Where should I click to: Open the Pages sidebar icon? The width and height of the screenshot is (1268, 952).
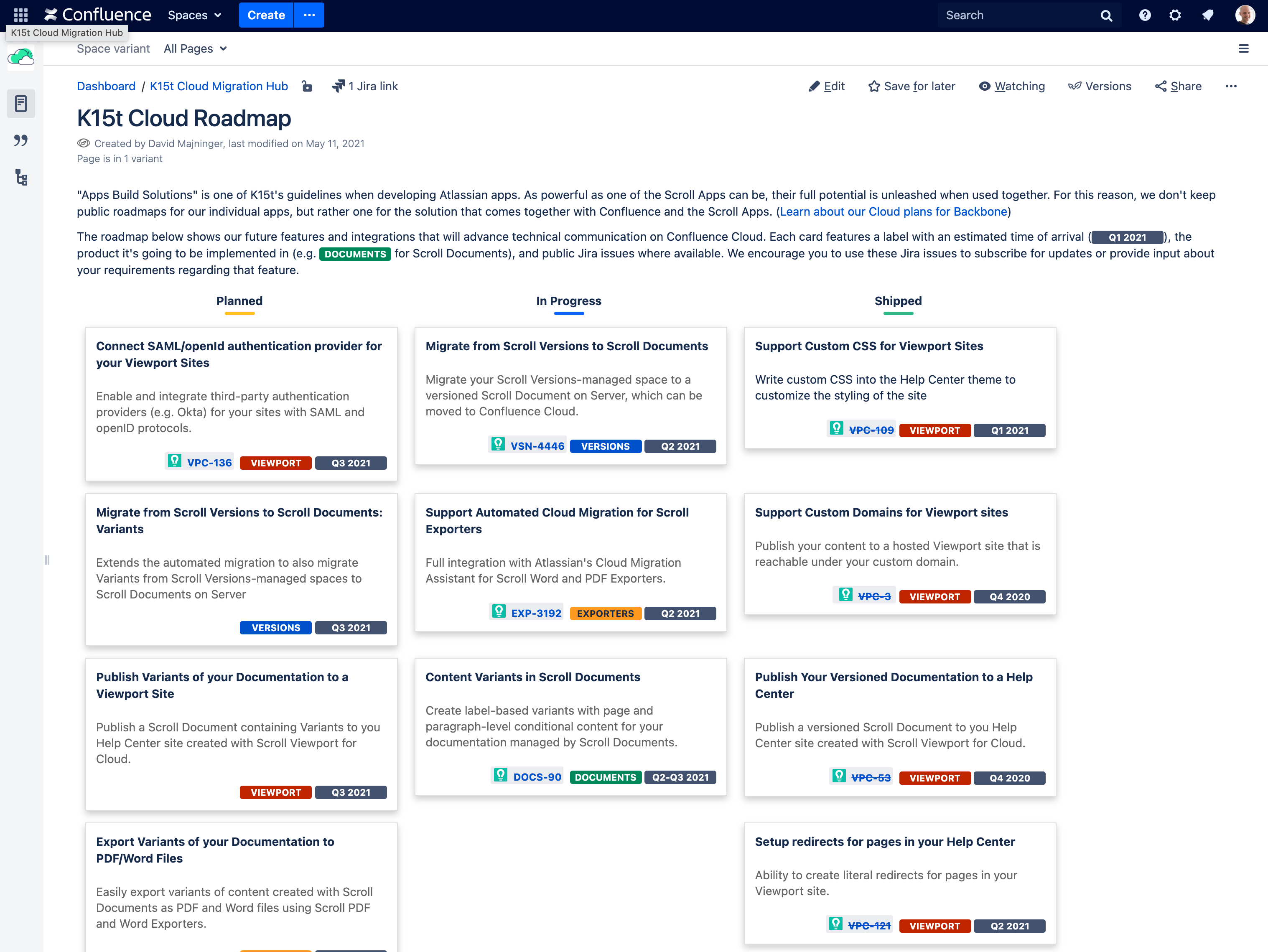(21, 104)
